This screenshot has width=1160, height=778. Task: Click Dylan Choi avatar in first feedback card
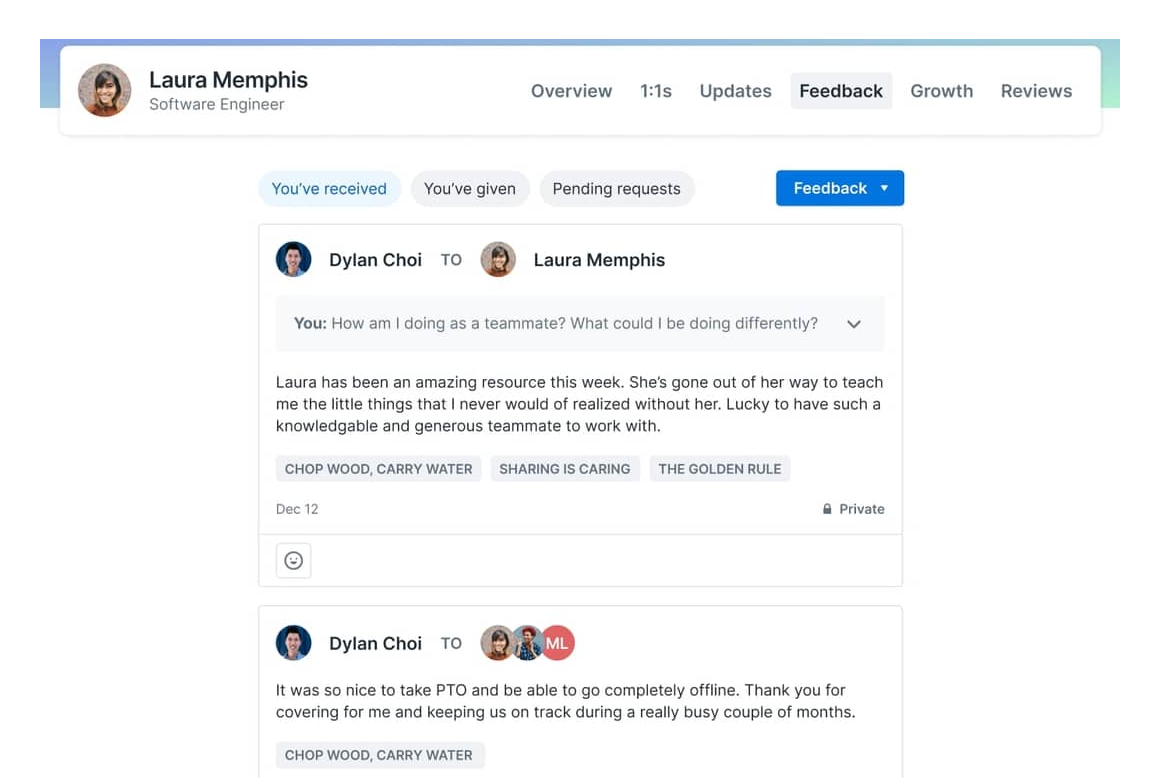pyautogui.click(x=294, y=260)
